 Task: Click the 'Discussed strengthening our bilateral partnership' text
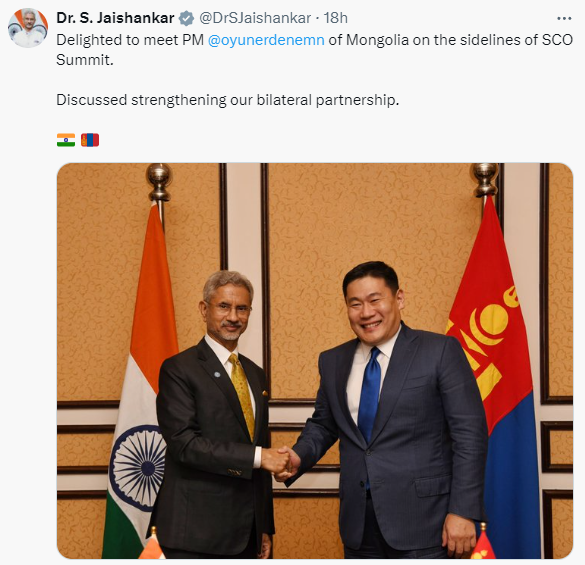click(228, 100)
